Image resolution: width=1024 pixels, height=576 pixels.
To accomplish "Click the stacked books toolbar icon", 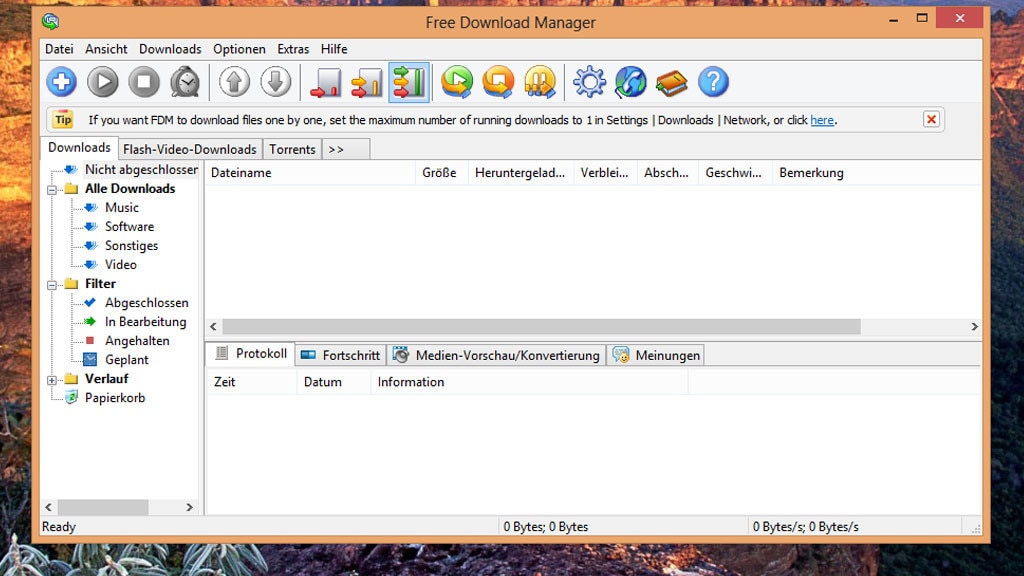I will [x=672, y=83].
